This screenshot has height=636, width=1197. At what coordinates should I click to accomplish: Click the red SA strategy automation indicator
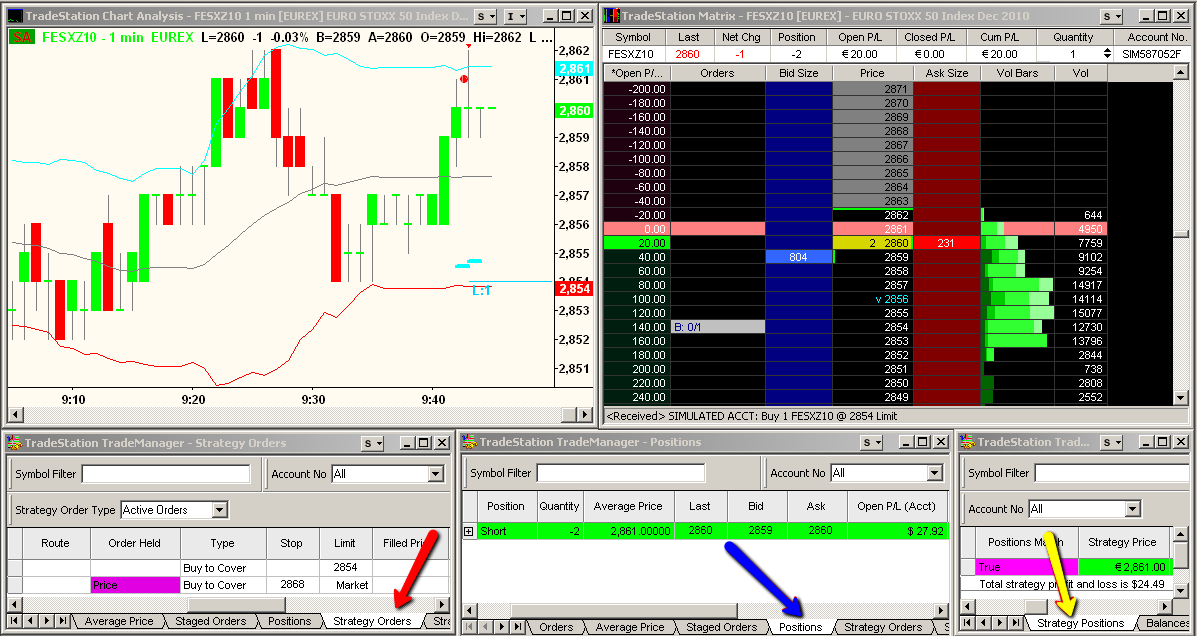(x=22, y=37)
